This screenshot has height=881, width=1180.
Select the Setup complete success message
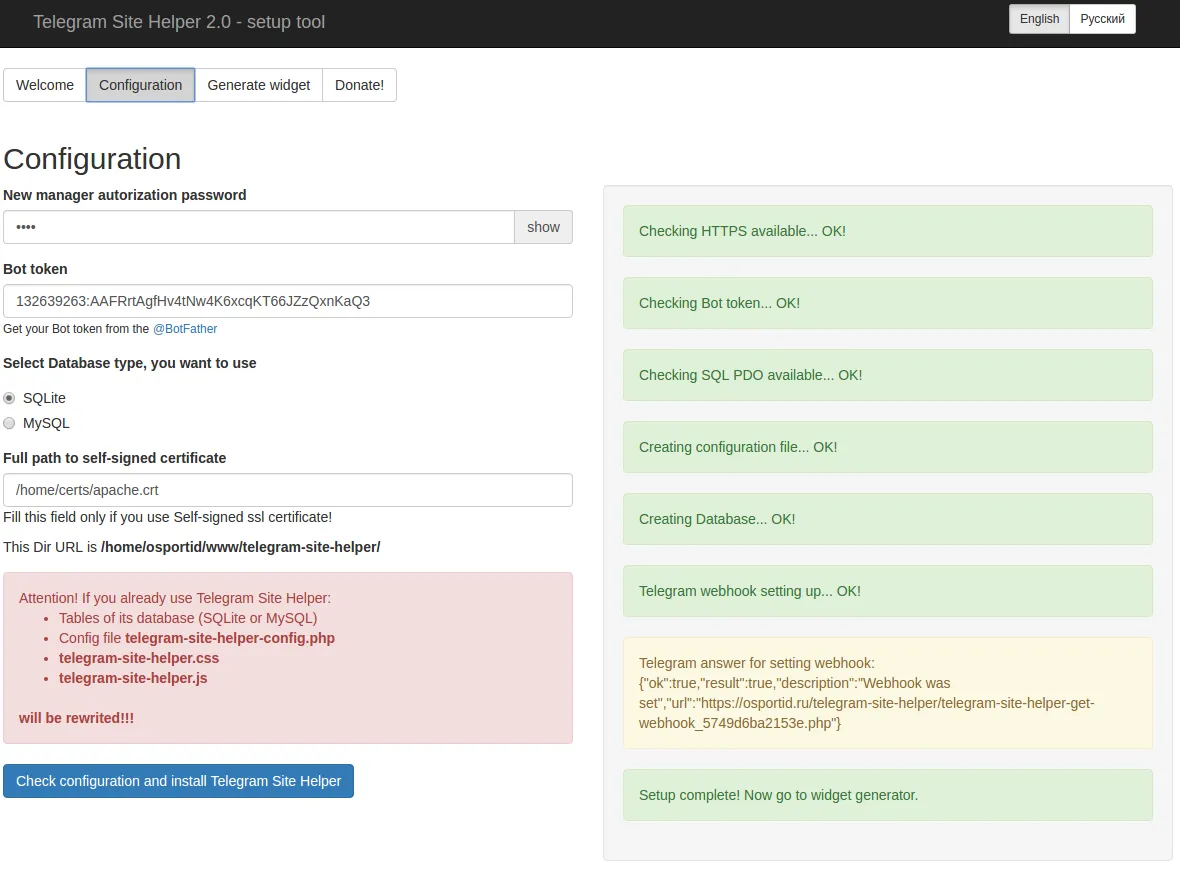click(x=886, y=795)
